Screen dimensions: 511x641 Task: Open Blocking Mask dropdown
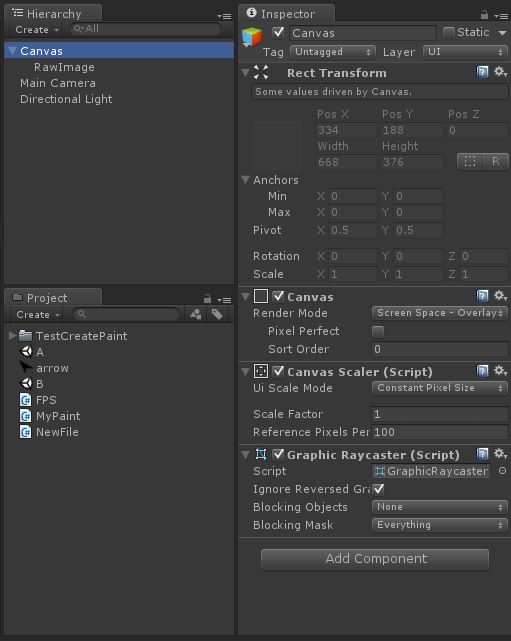pos(439,524)
